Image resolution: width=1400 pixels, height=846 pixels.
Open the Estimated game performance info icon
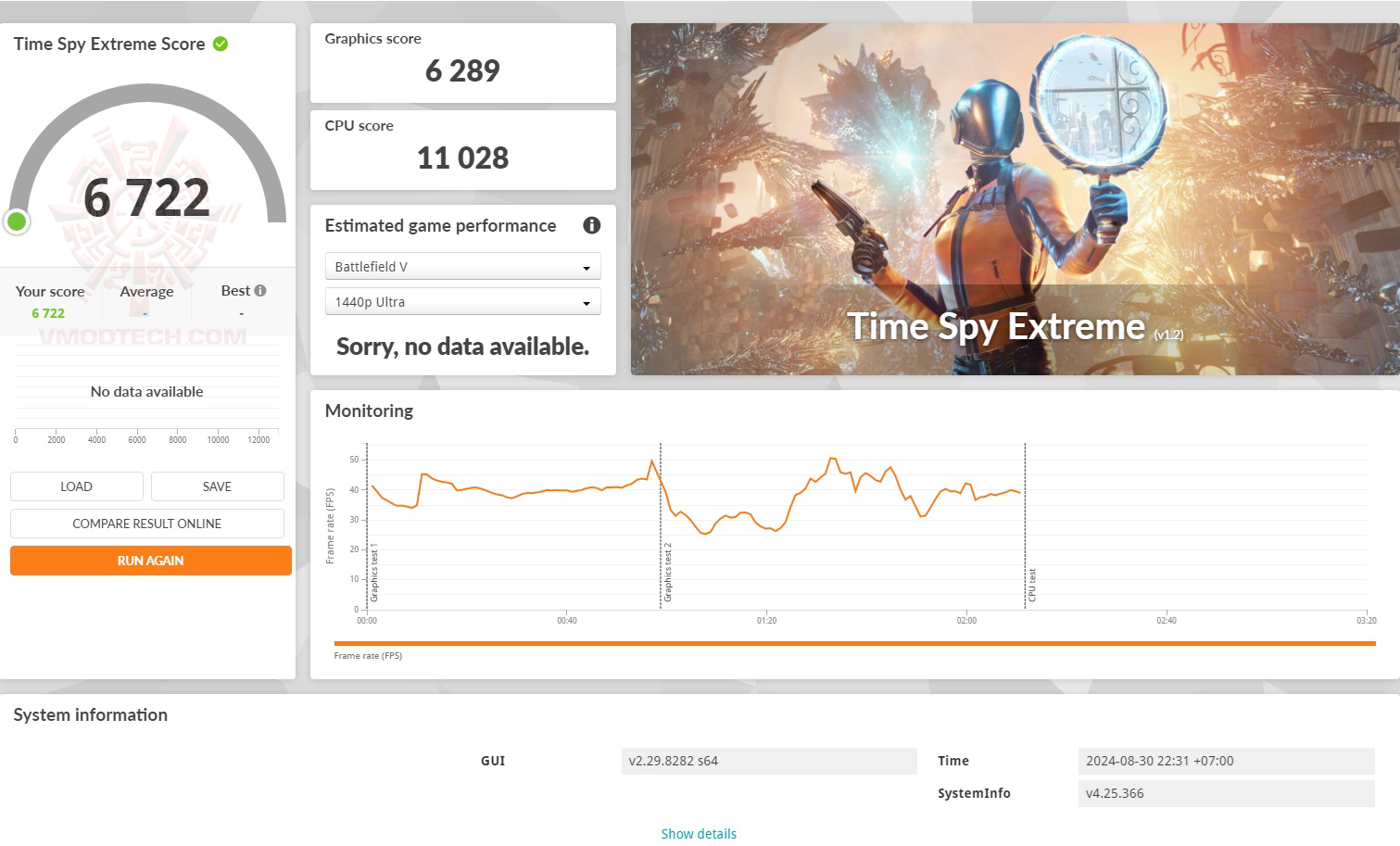pos(591,225)
